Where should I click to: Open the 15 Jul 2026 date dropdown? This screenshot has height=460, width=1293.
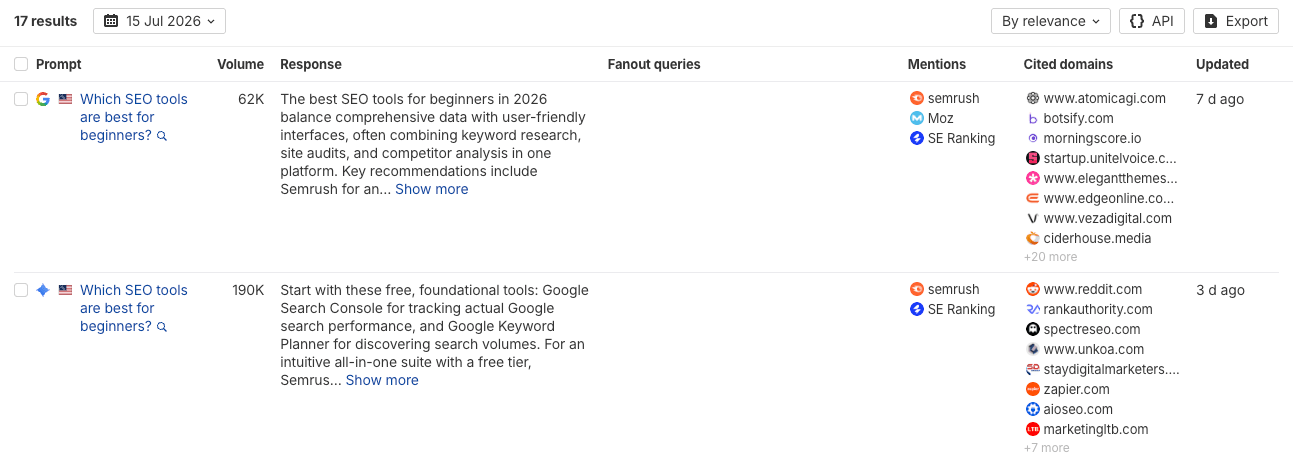click(x=159, y=21)
